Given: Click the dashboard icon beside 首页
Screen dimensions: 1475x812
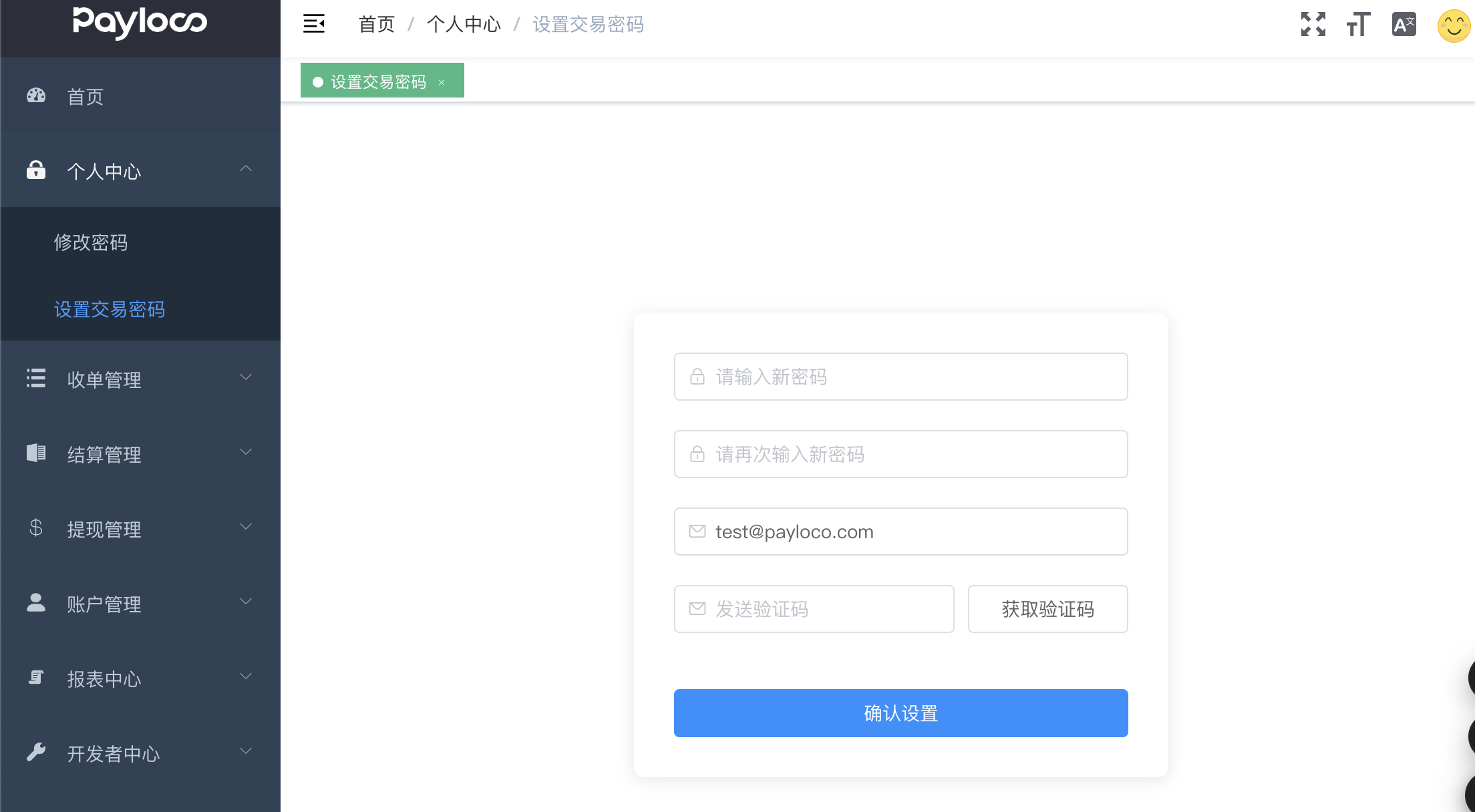Looking at the screenshot, I should pos(36,95).
